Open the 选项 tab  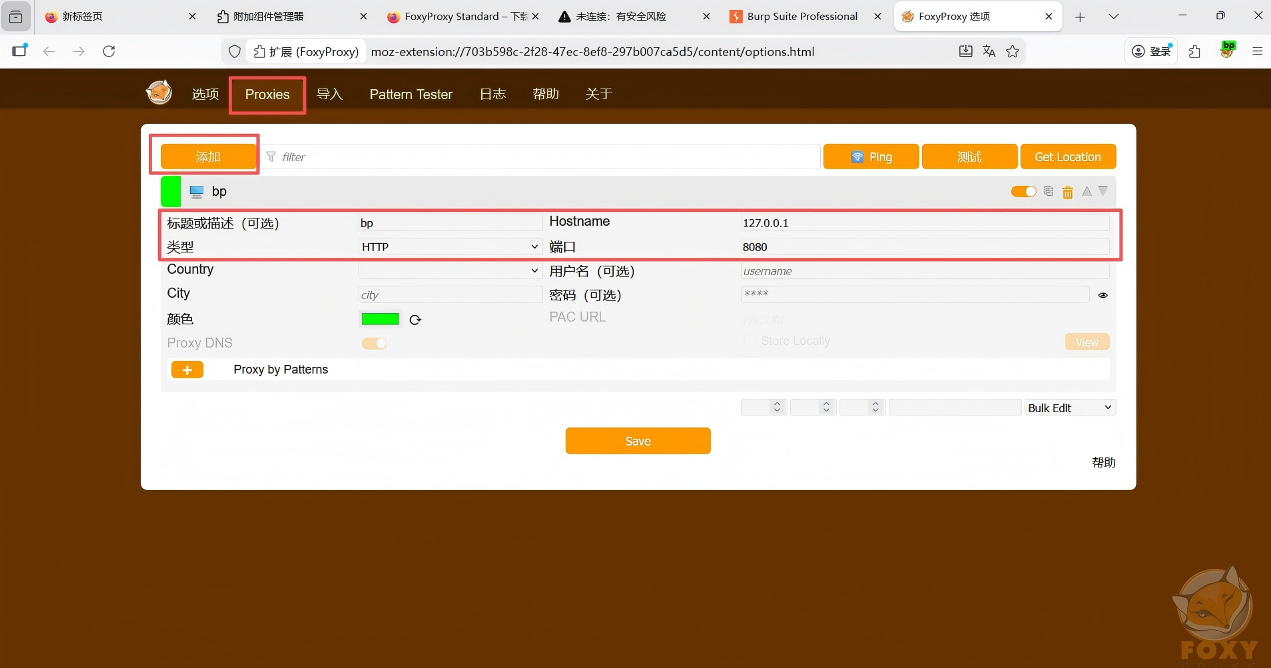click(x=205, y=94)
